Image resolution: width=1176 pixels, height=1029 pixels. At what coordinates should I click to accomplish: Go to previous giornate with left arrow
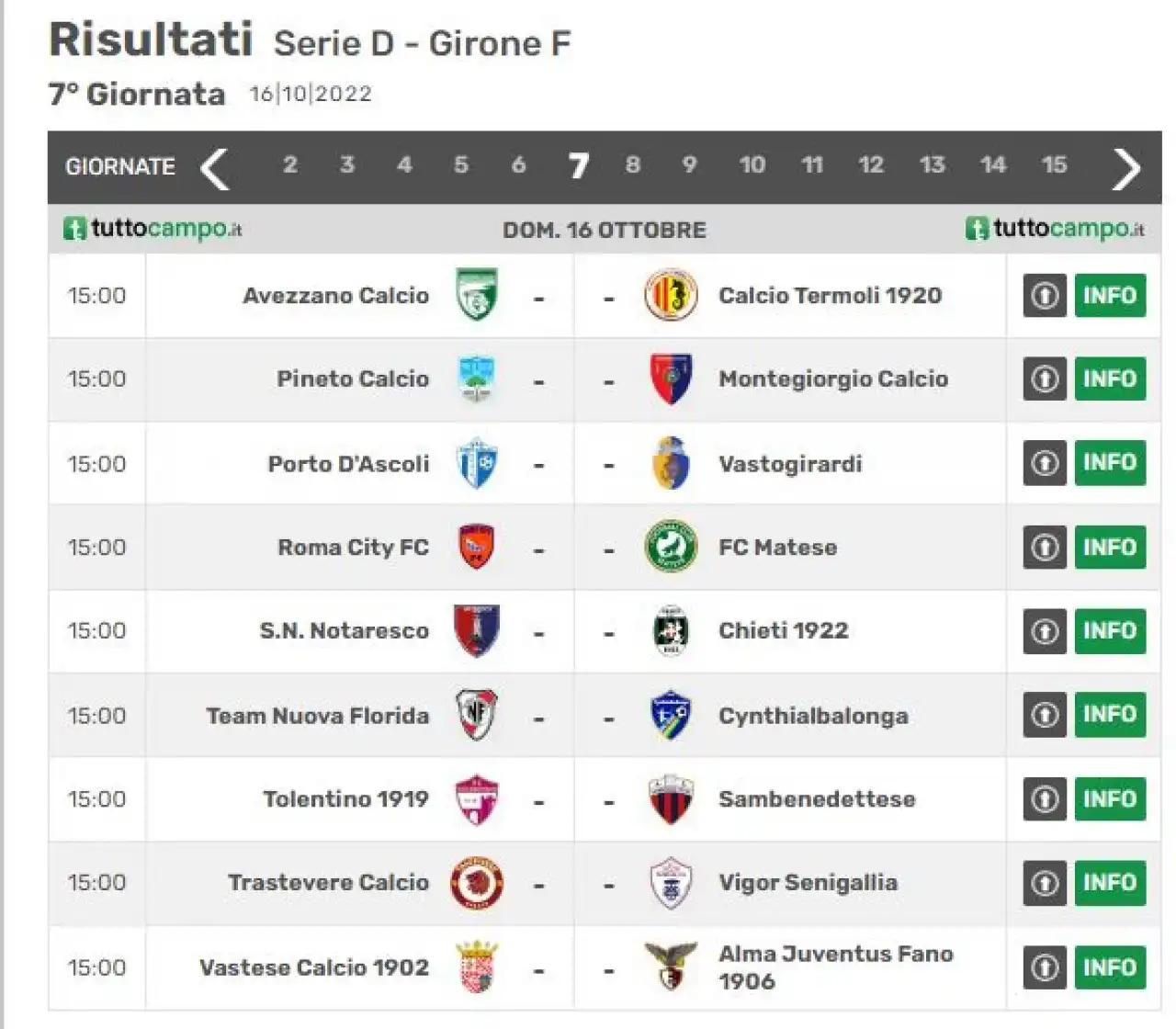[x=214, y=168]
